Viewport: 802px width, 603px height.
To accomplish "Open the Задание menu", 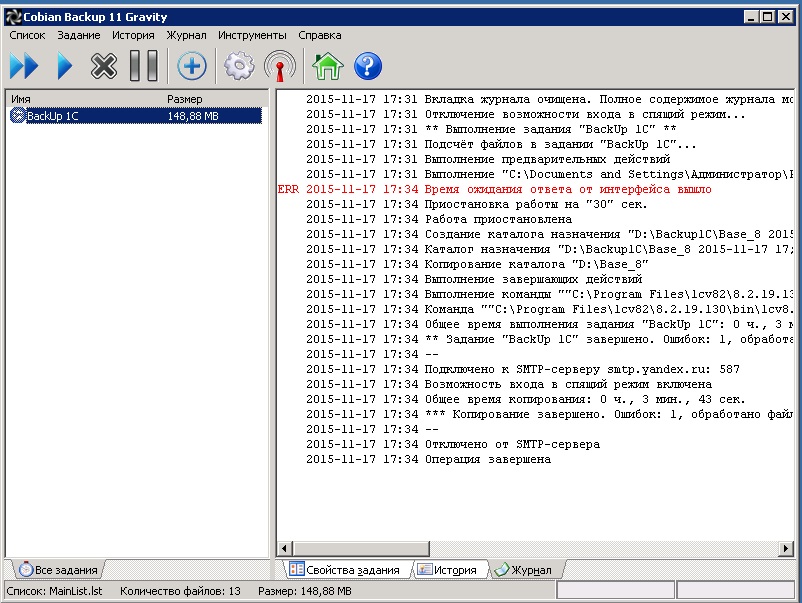I will click(79, 35).
